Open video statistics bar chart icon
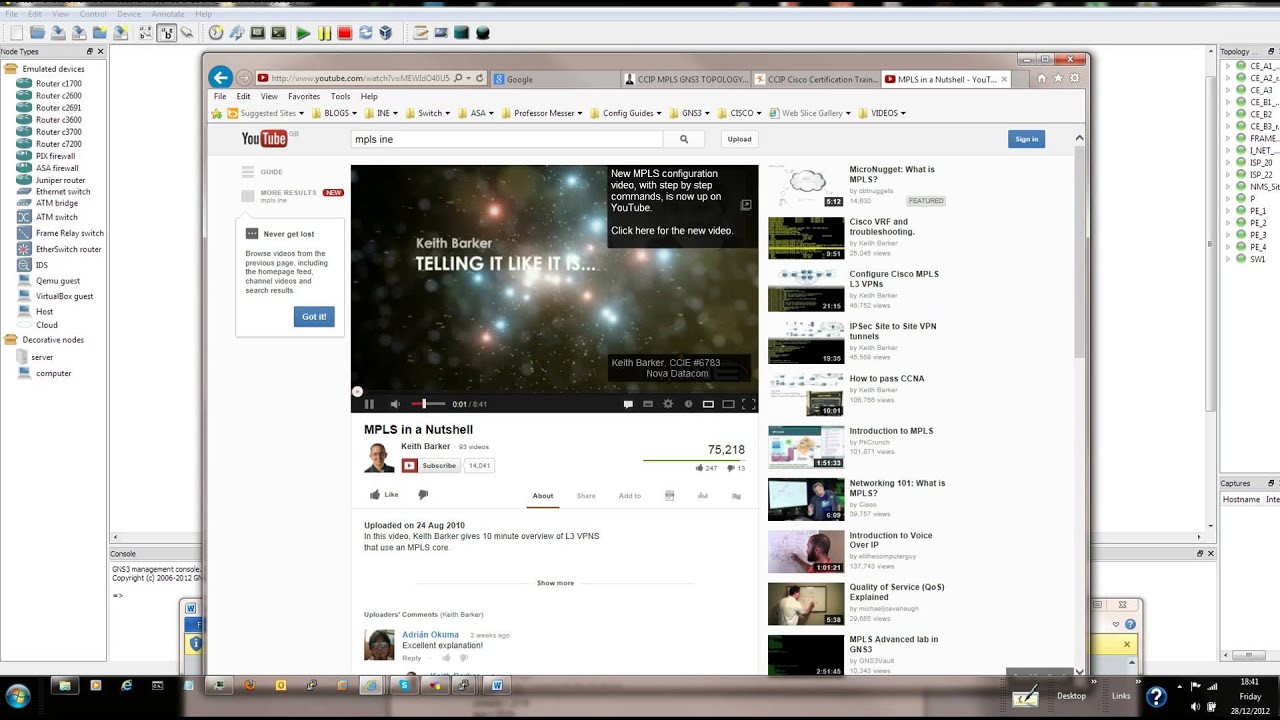 click(x=703, y=496)
